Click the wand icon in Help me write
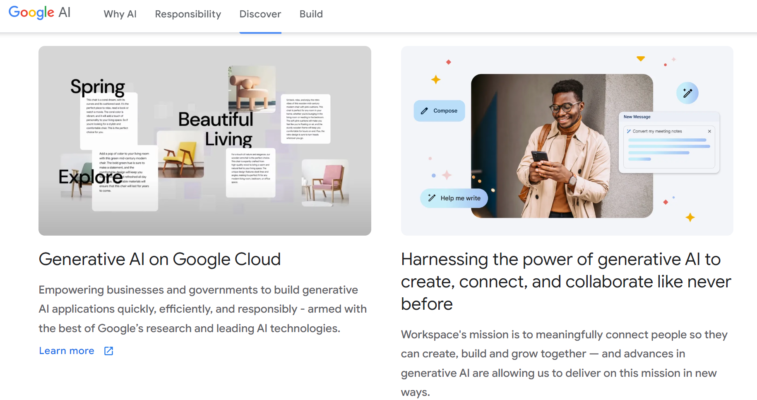 click(x=432, y=198)
